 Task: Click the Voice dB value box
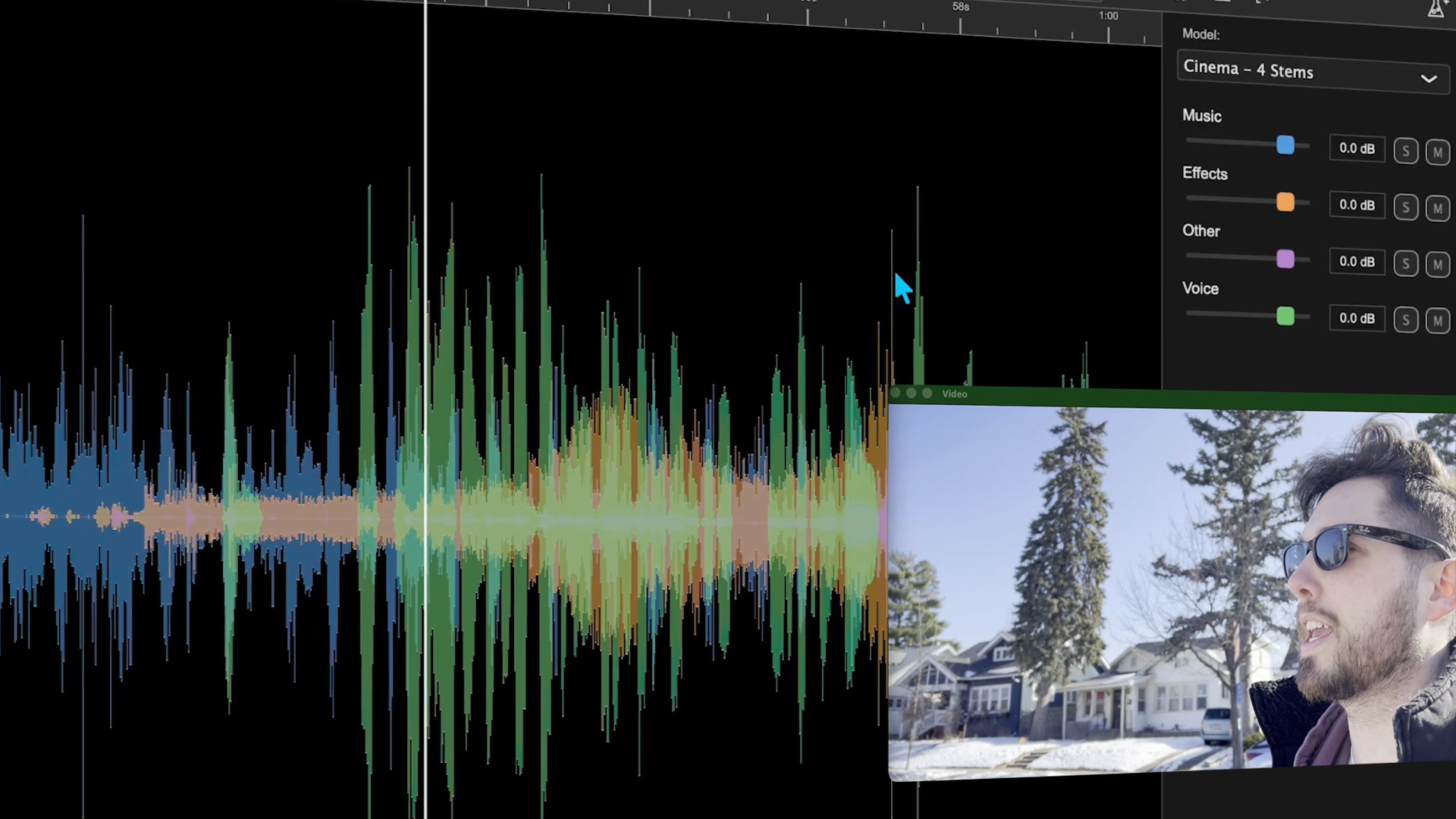[x=1357, y=318]
